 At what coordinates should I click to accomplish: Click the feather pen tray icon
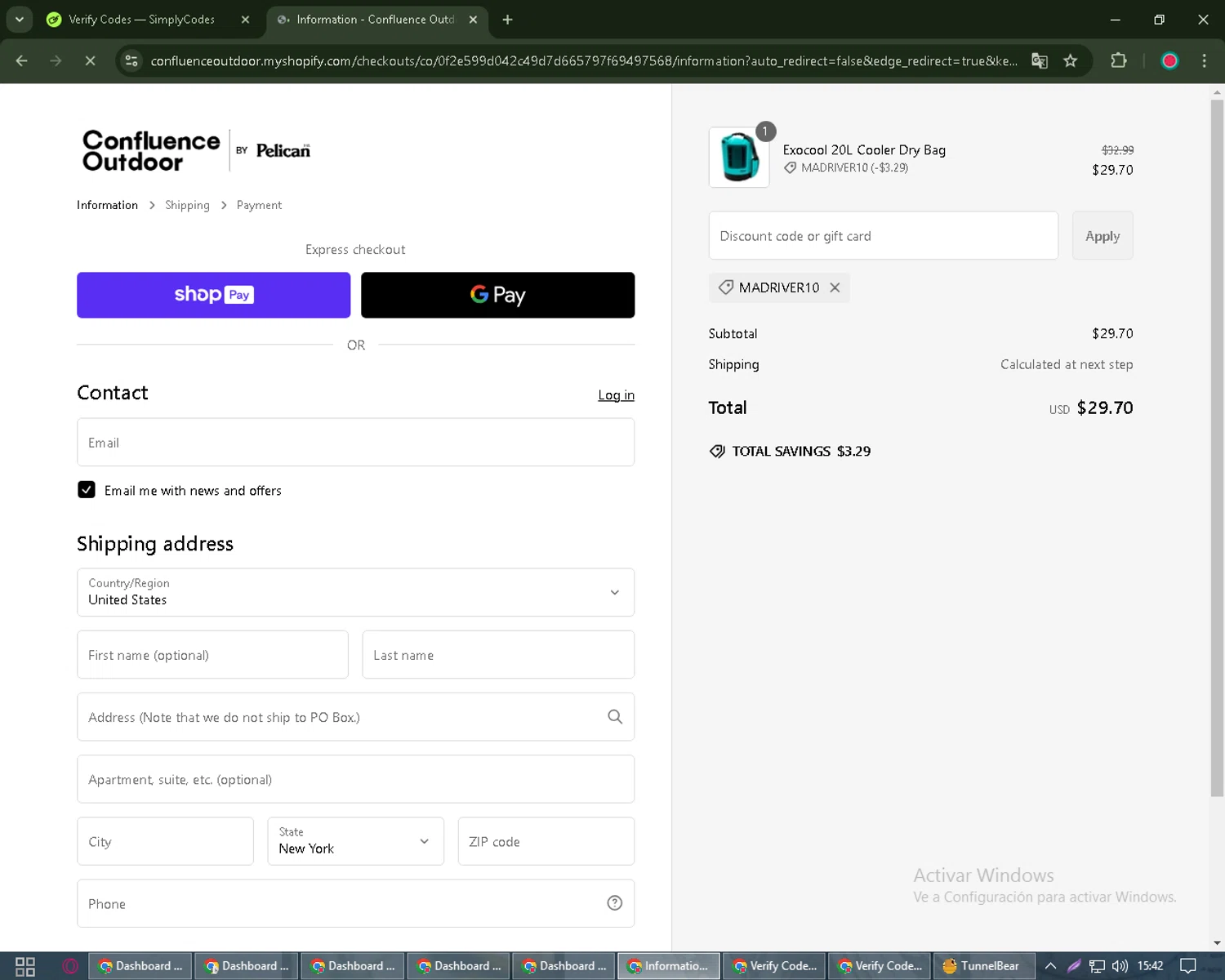click(1074, 966)
